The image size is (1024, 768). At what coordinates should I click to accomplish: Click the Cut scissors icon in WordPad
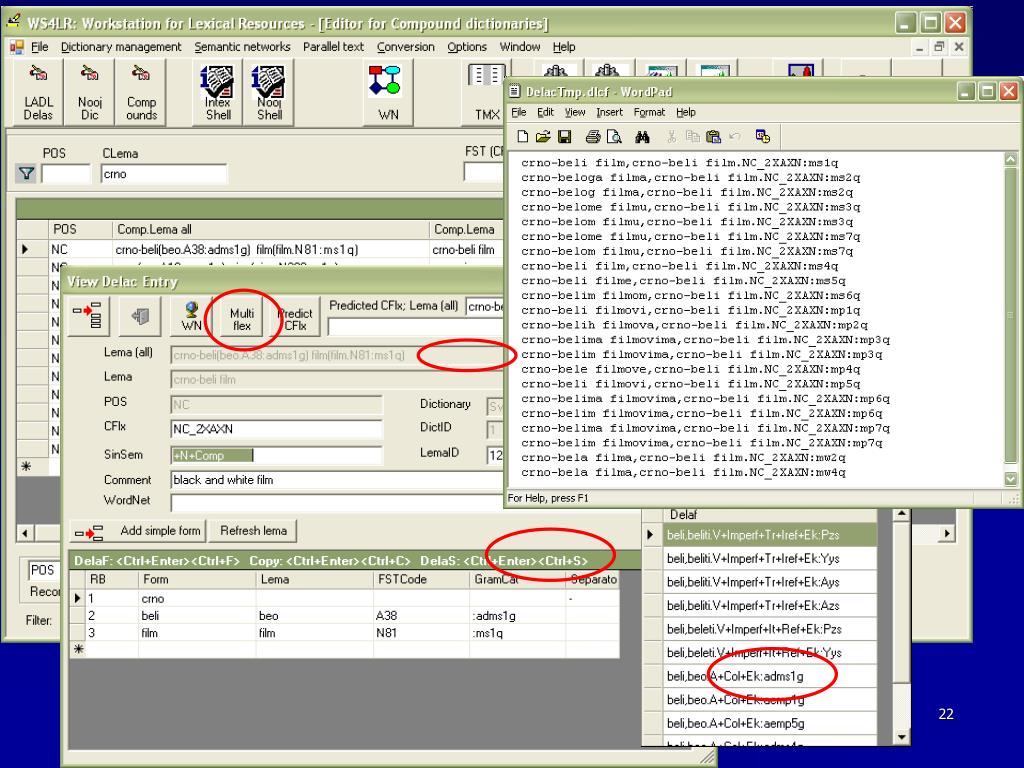(x=671, y=136)
